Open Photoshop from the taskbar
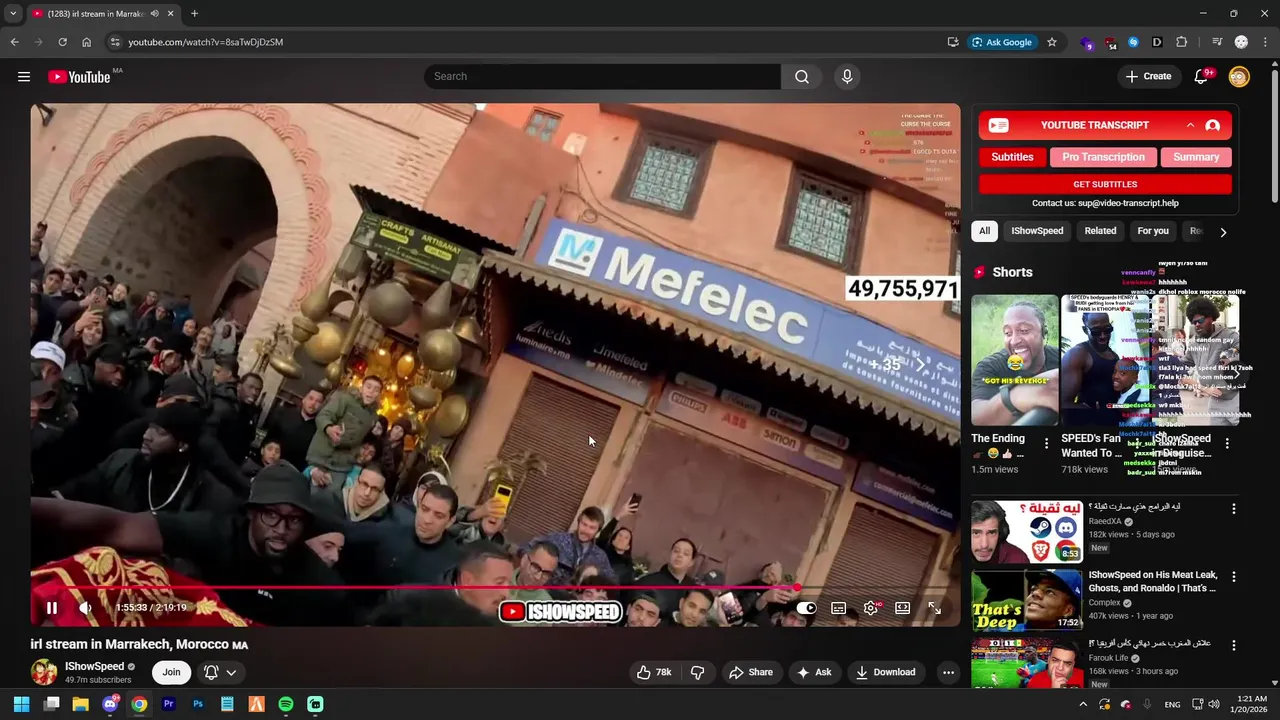 coord(198,704)
